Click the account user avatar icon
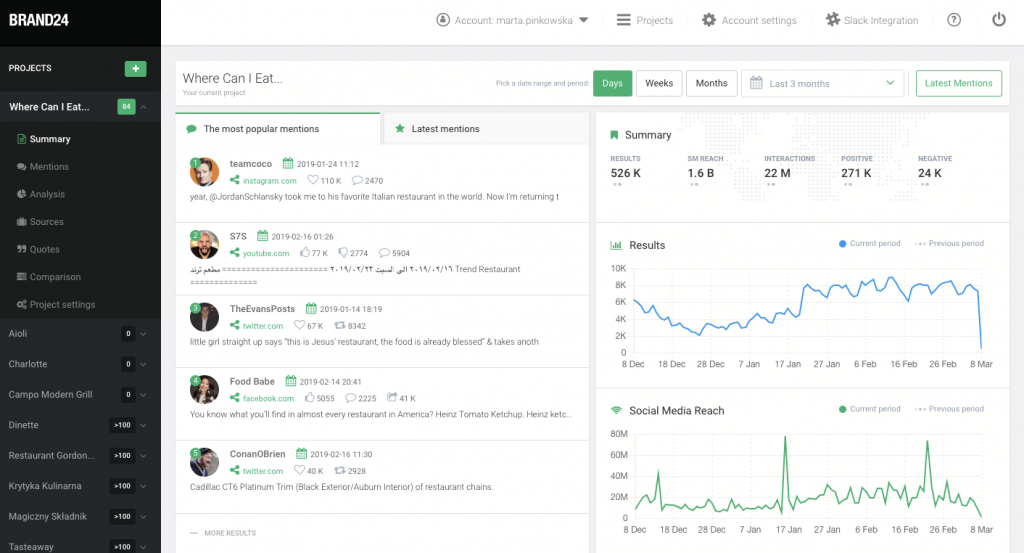The image size is (1024, 553). point(443,20)
